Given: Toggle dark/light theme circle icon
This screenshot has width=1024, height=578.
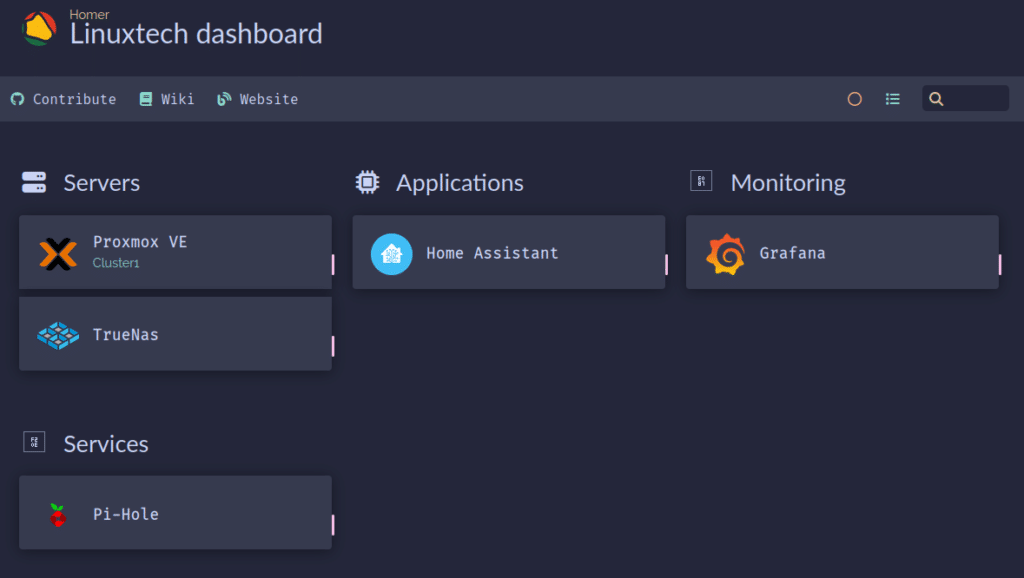Looking at the screenshot, I should [x=854, y=99].
